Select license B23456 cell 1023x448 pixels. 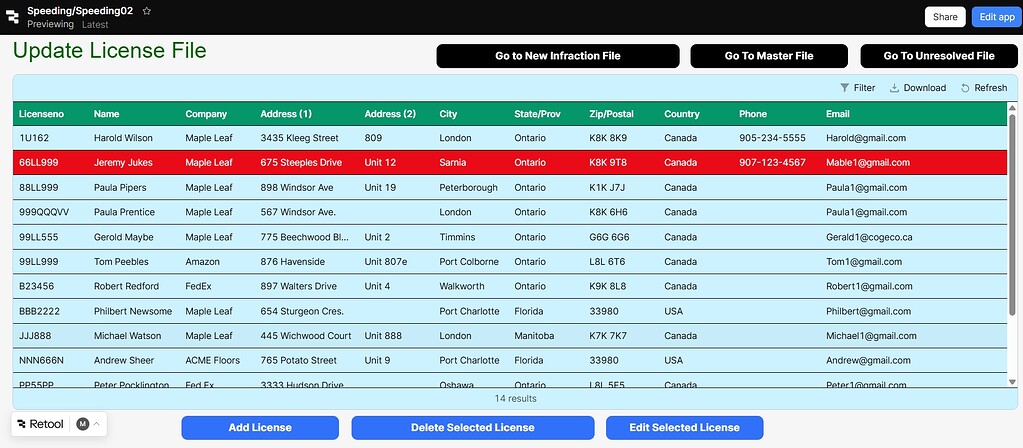[x=37, y=286]
